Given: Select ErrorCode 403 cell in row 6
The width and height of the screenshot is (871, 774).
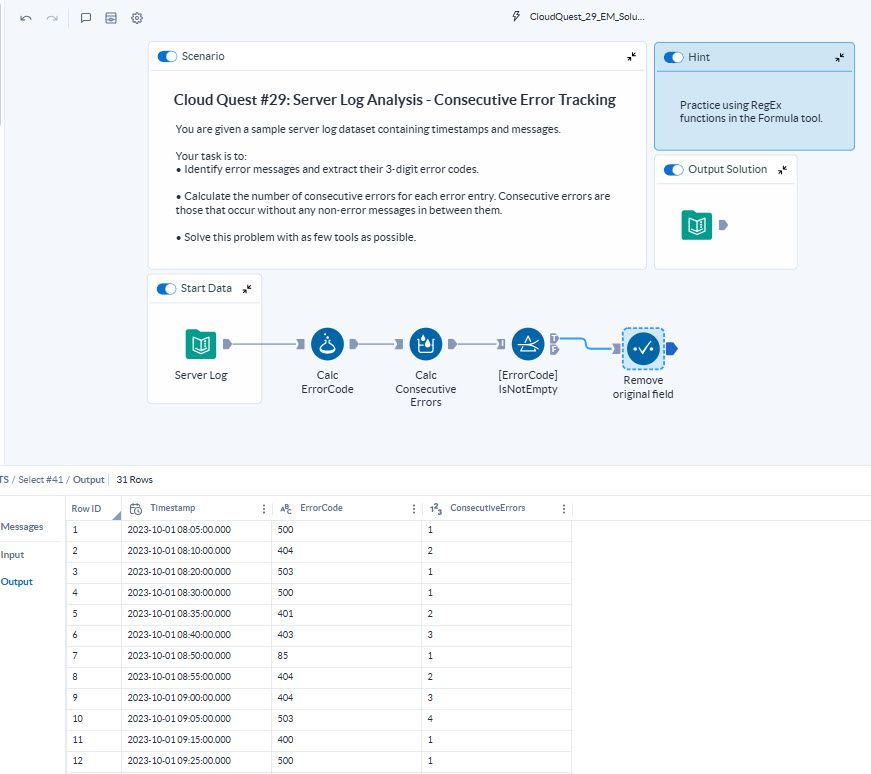Looking at the screenshot, I should coord(347,635).
